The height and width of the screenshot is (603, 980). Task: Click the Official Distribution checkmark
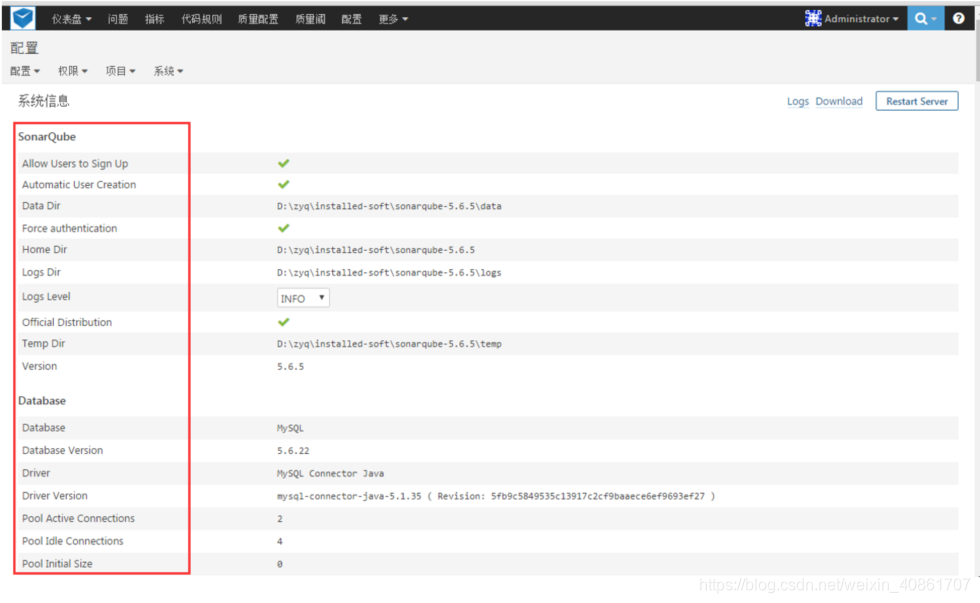283,322
